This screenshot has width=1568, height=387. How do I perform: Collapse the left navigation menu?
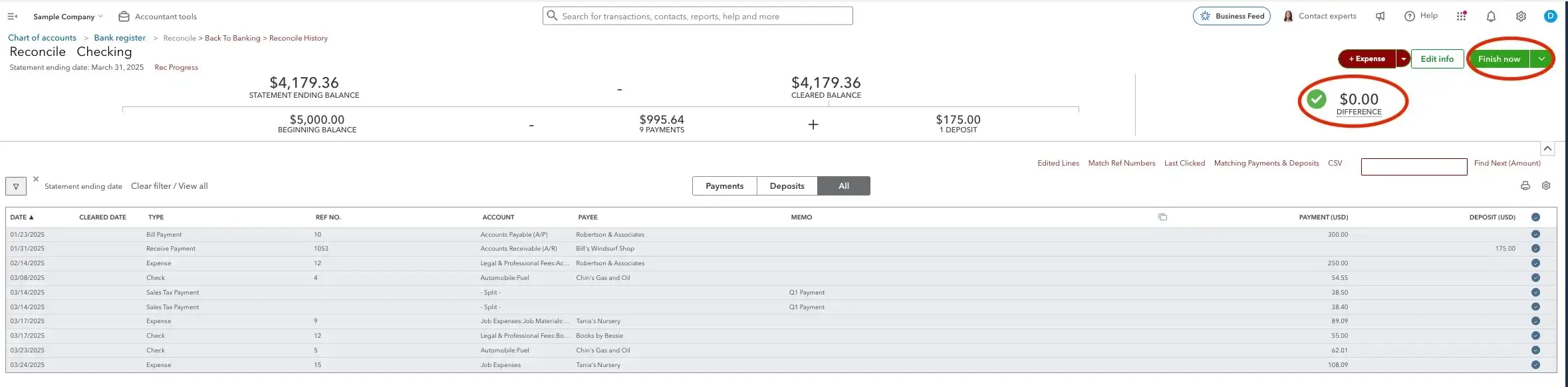[x=12, y=17]
